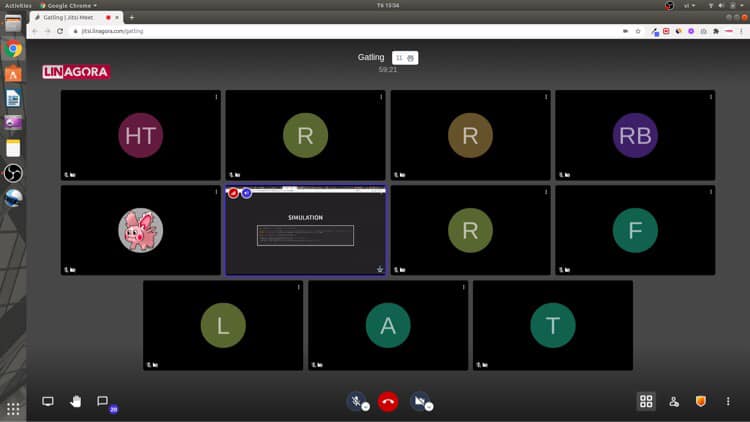Unmute the microphone
This screenshot has width=750, height=422.
pos(356,401)
